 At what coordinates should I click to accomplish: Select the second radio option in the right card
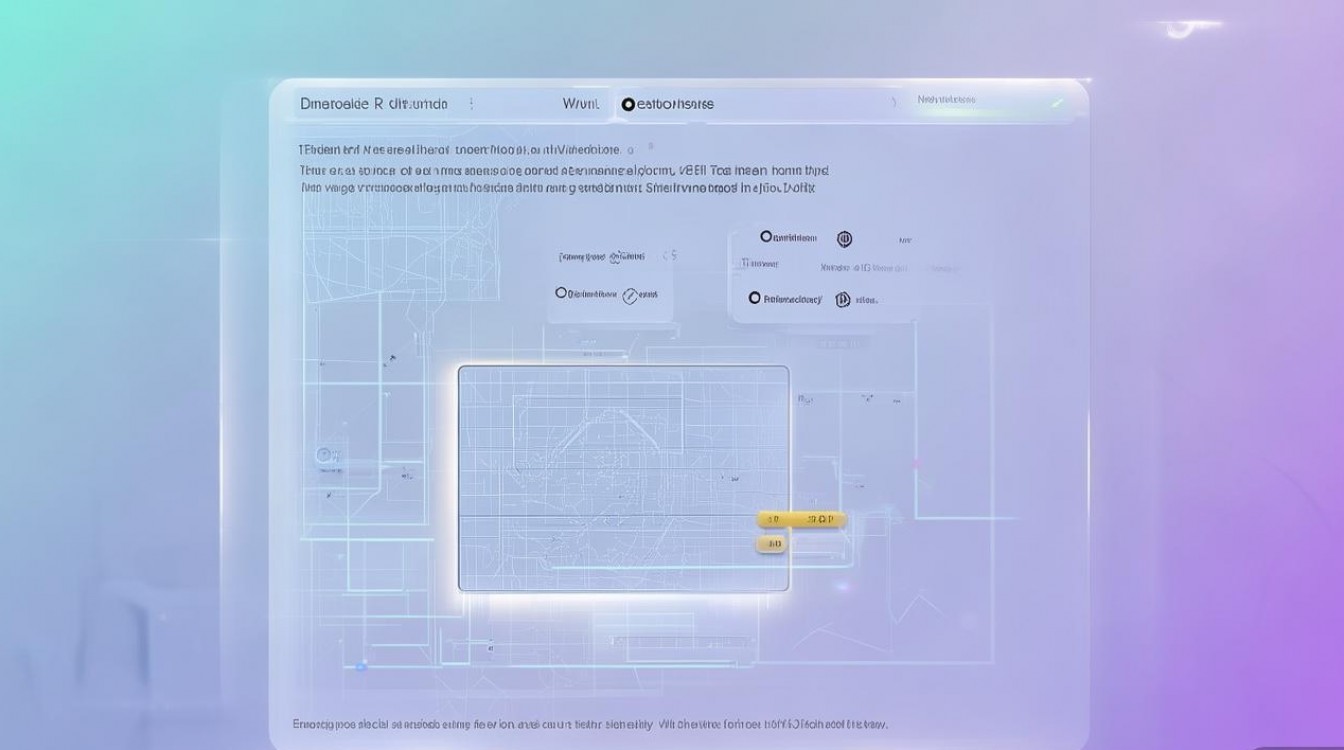pyautogui.click(x=755, y=298)
